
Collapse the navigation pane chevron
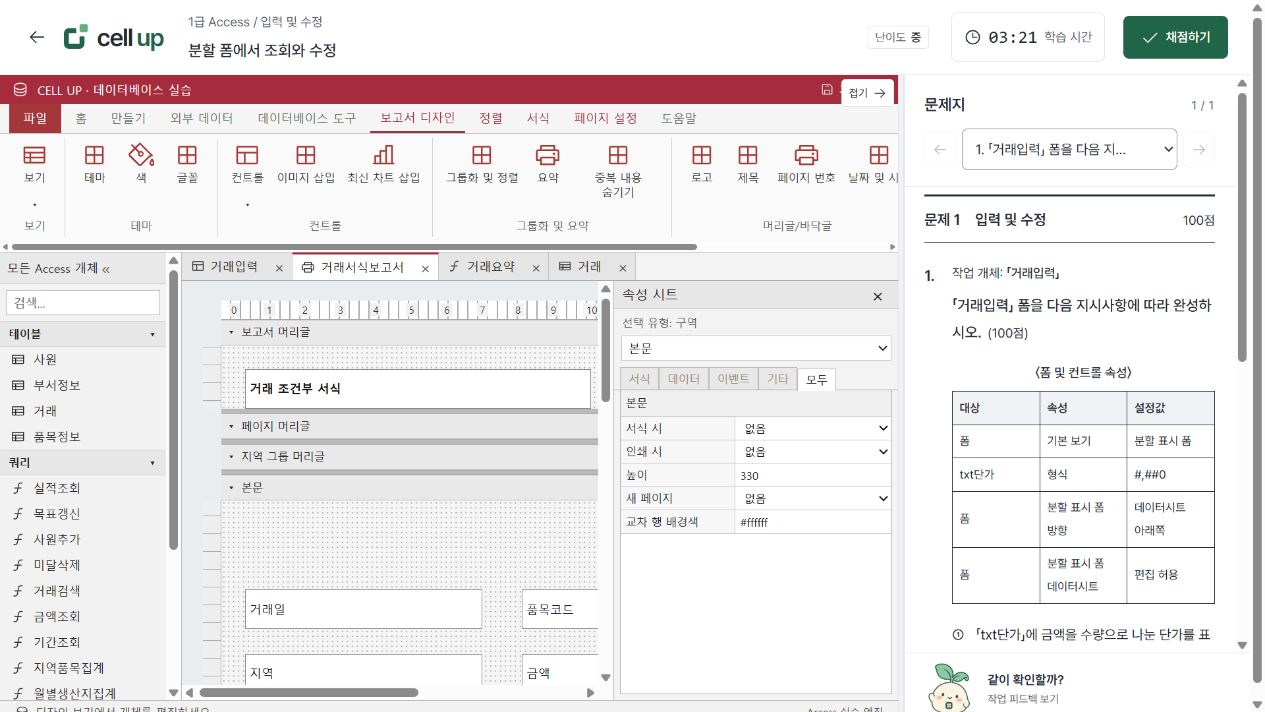[106, 269]
